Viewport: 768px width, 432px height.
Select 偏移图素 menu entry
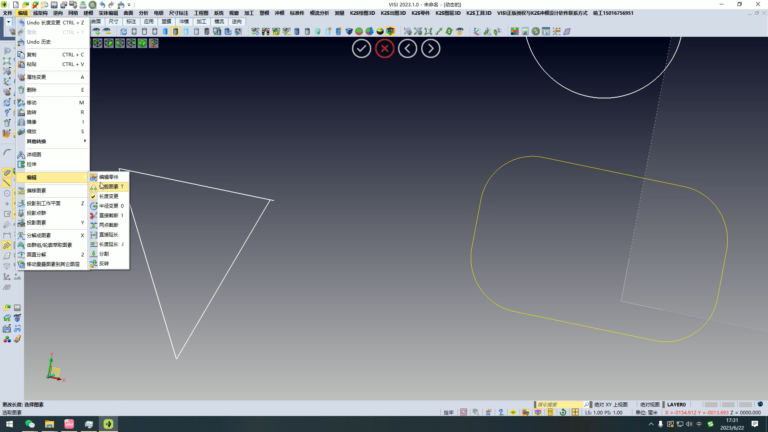pos(52,191)
